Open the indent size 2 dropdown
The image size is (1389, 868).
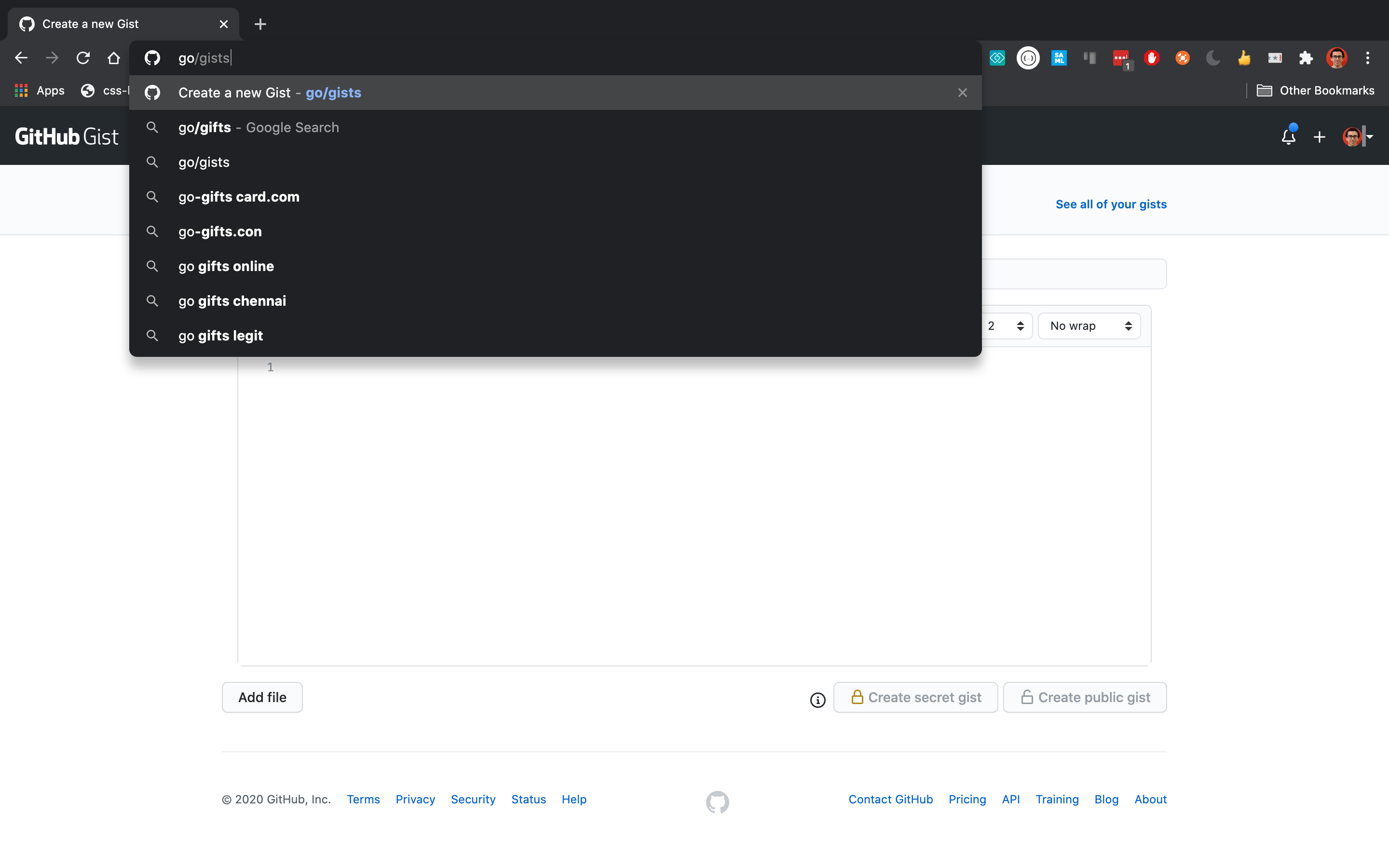[x=1006, y=326]
